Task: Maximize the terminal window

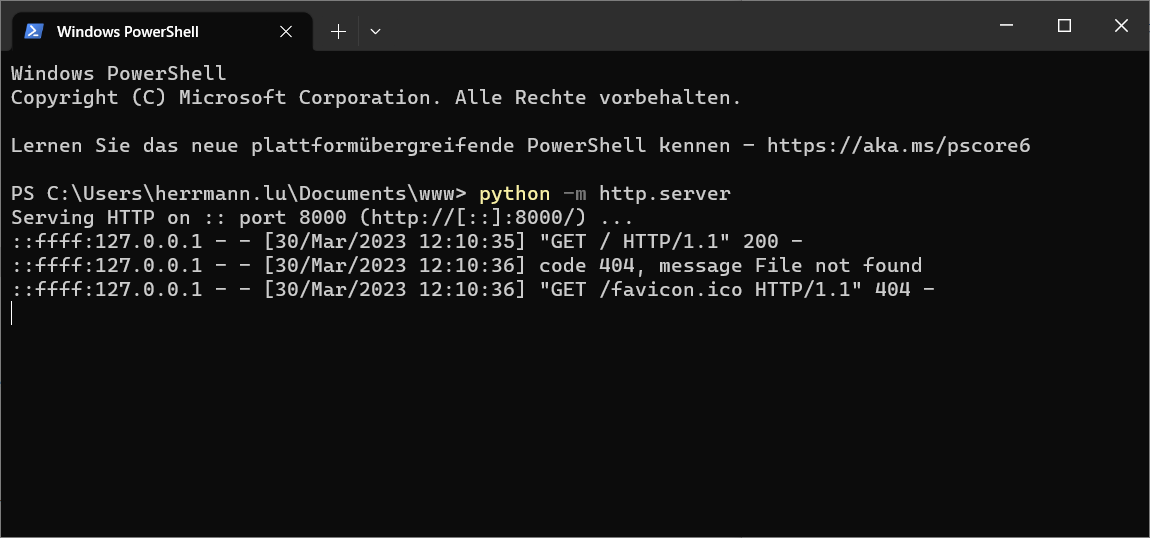Action: point(1064,26)
